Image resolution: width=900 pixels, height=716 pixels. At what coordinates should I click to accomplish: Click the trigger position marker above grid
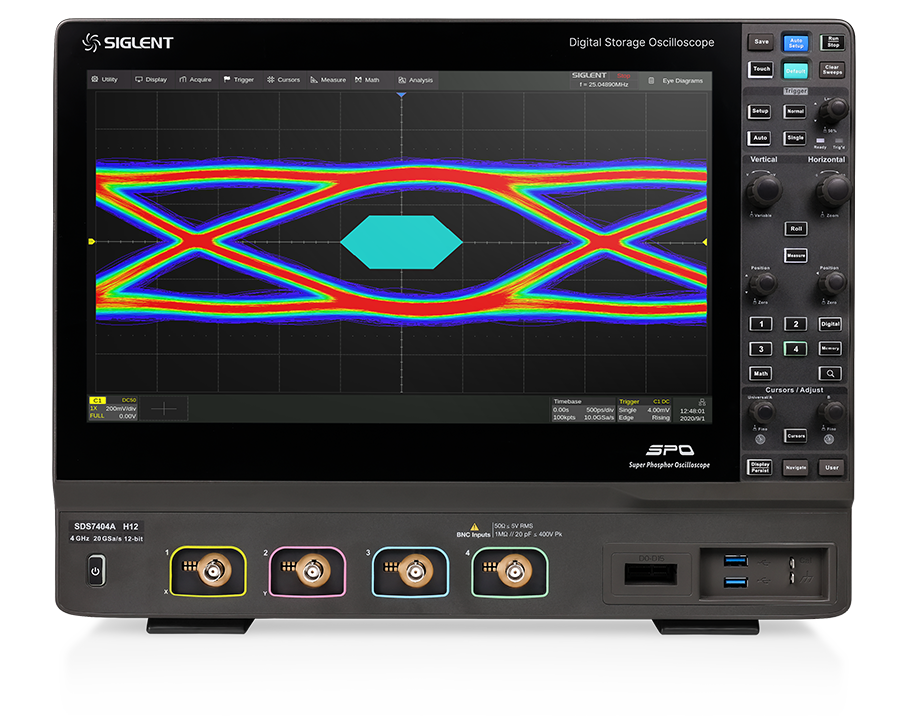click(x=401, y=95)
